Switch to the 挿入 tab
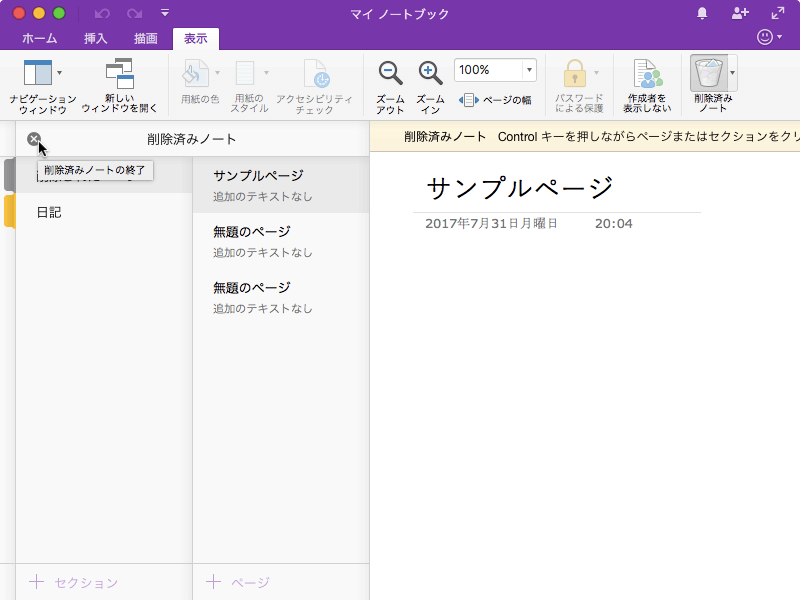The width and height of the screenshot is (800, 600). (x=97, y=39)
